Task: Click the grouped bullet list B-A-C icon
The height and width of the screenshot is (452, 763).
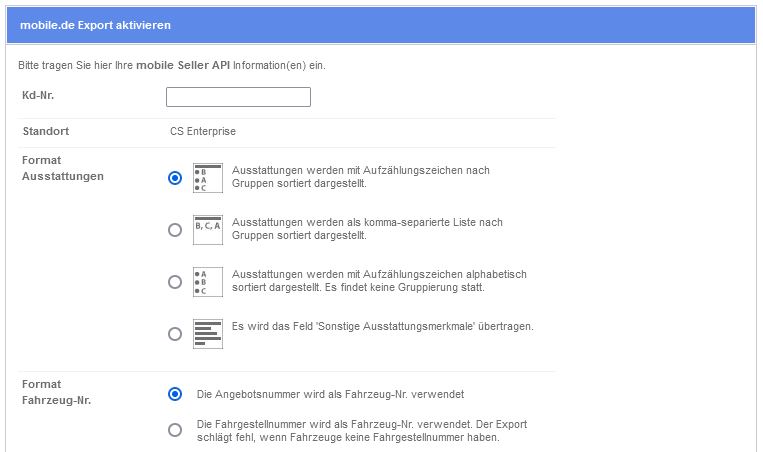Action: (x=208, y=178)
